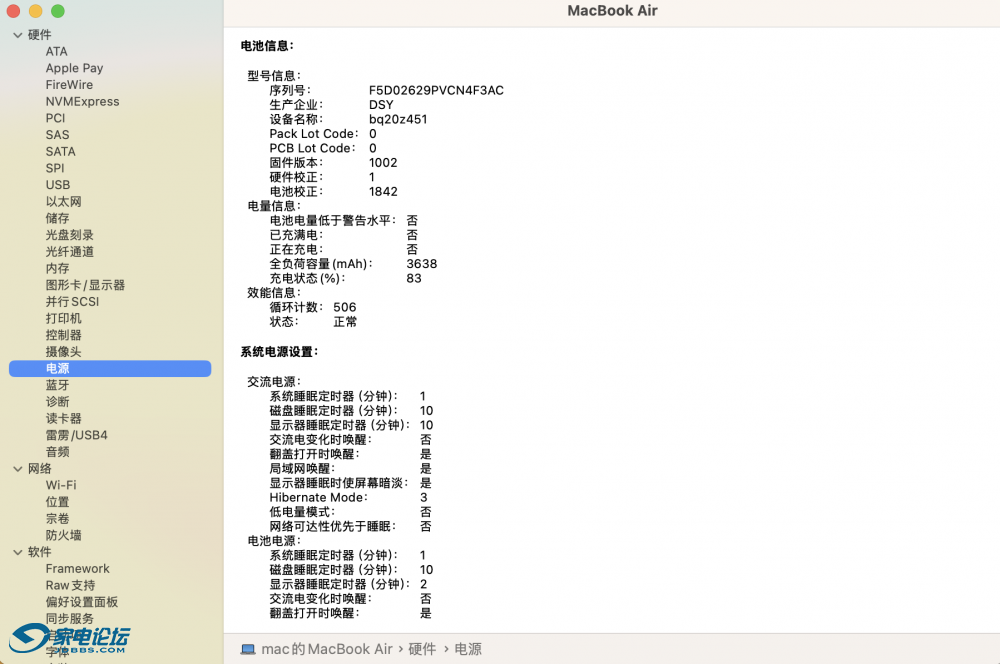Select Wi-Fi under 网络
Viewport: 1000px width, 664px height.
coord(61,485)
